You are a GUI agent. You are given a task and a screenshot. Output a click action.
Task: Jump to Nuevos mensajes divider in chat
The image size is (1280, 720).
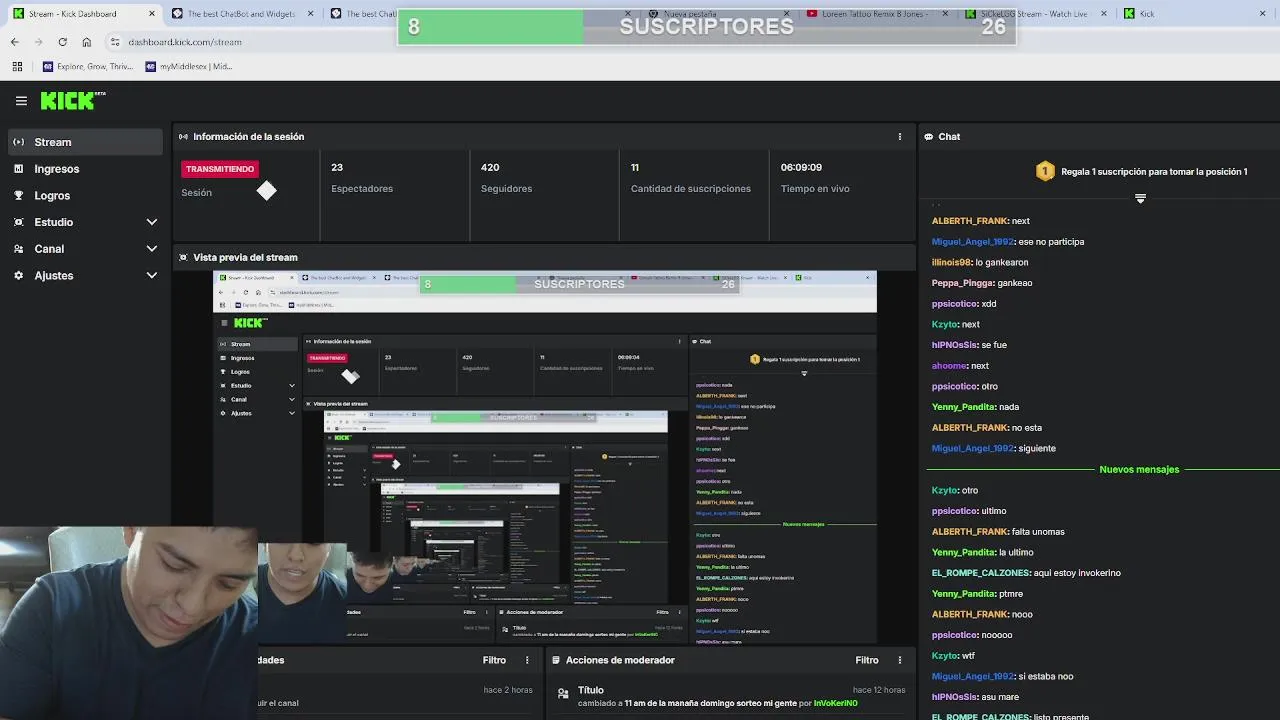pyautogui.click(x=1139, y=469)
